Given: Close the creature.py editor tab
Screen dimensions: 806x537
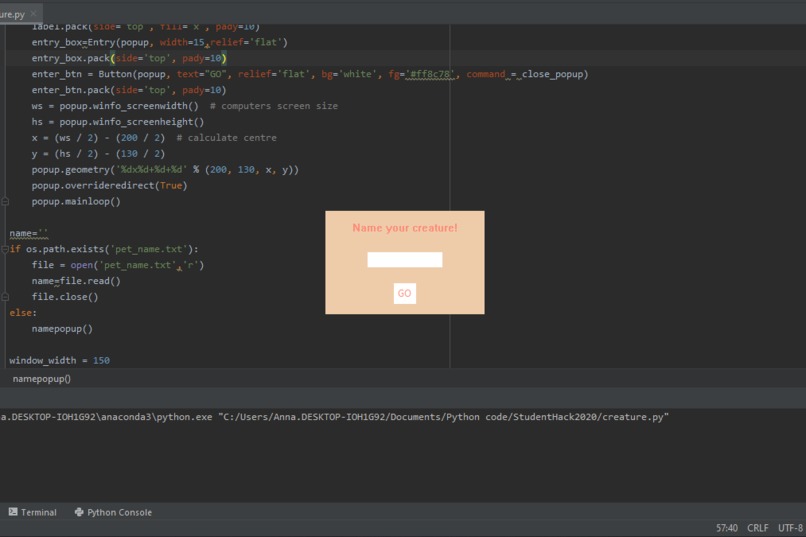Looking at the screenshot, I should [33, 14].
